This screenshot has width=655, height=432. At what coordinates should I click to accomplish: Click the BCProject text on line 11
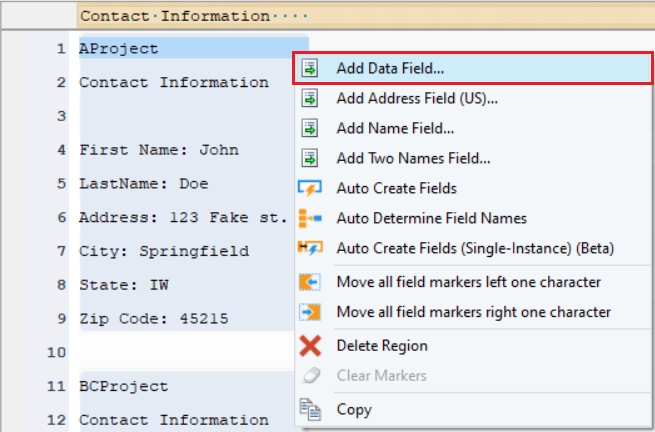tap(124, 387)
